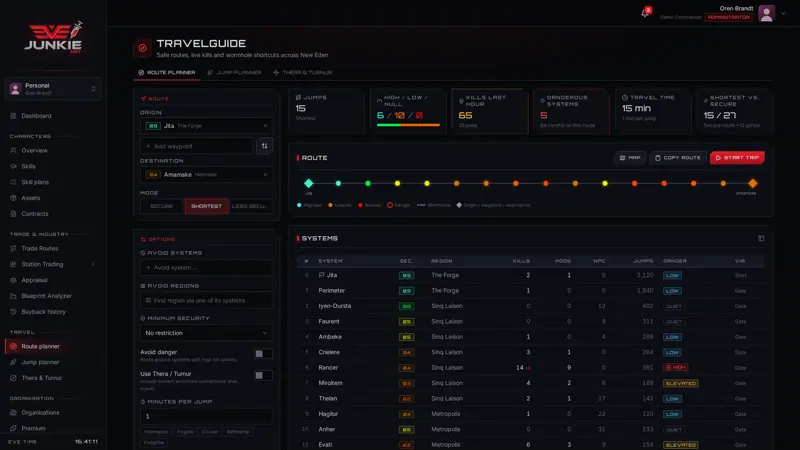
Task: Remove the Amamake destination with X icon
Action: [265, 174]
